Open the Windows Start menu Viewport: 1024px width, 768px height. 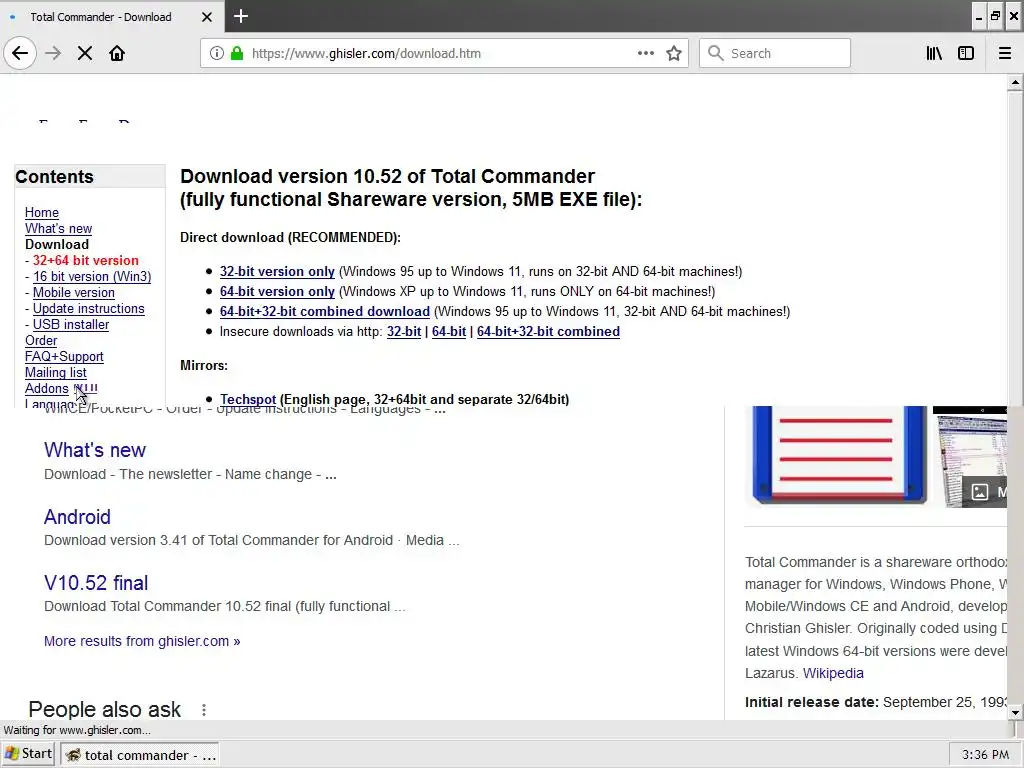[x=28, y=754]
